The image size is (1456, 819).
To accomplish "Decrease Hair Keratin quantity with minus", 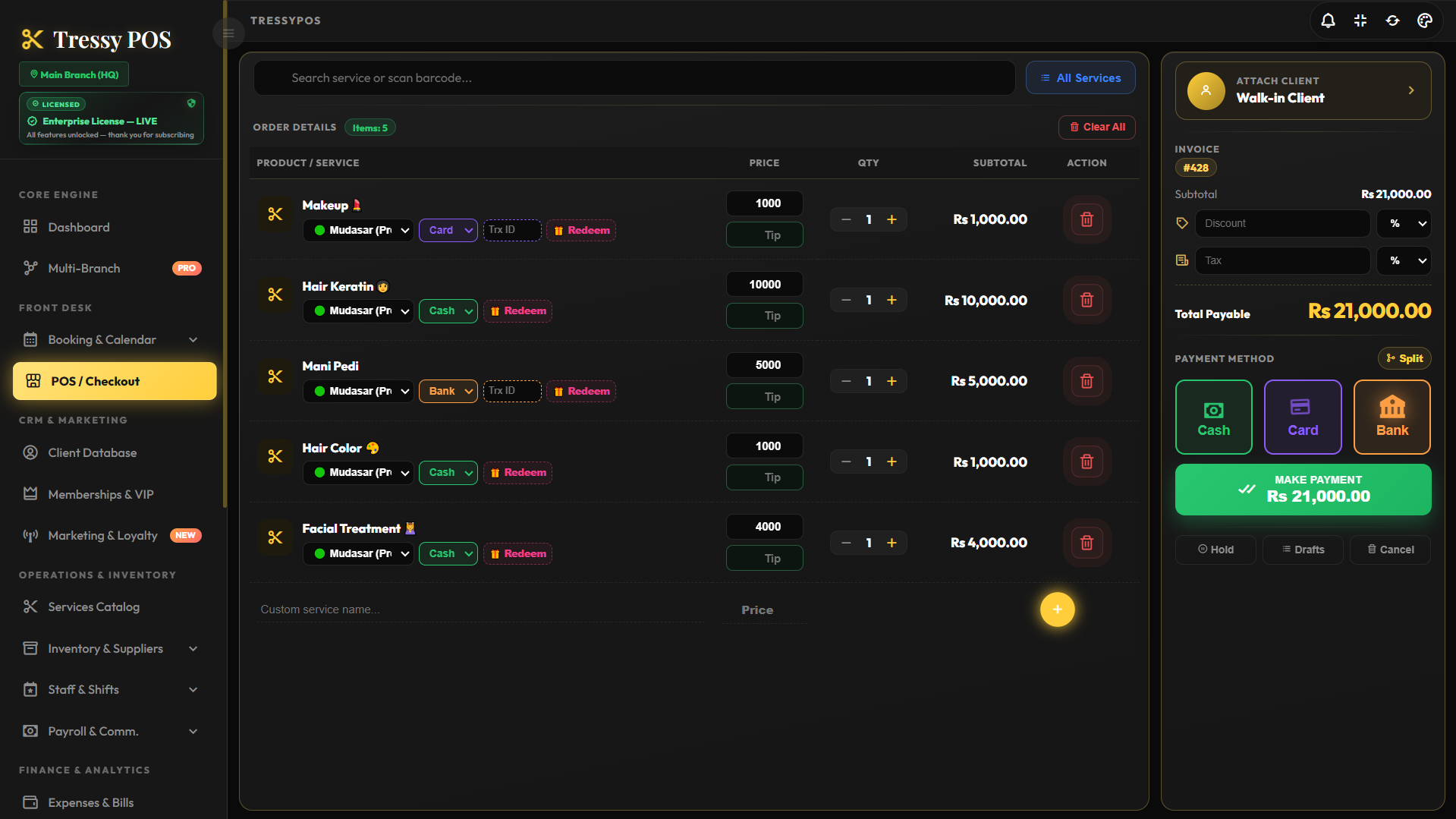I will (846, 300).
